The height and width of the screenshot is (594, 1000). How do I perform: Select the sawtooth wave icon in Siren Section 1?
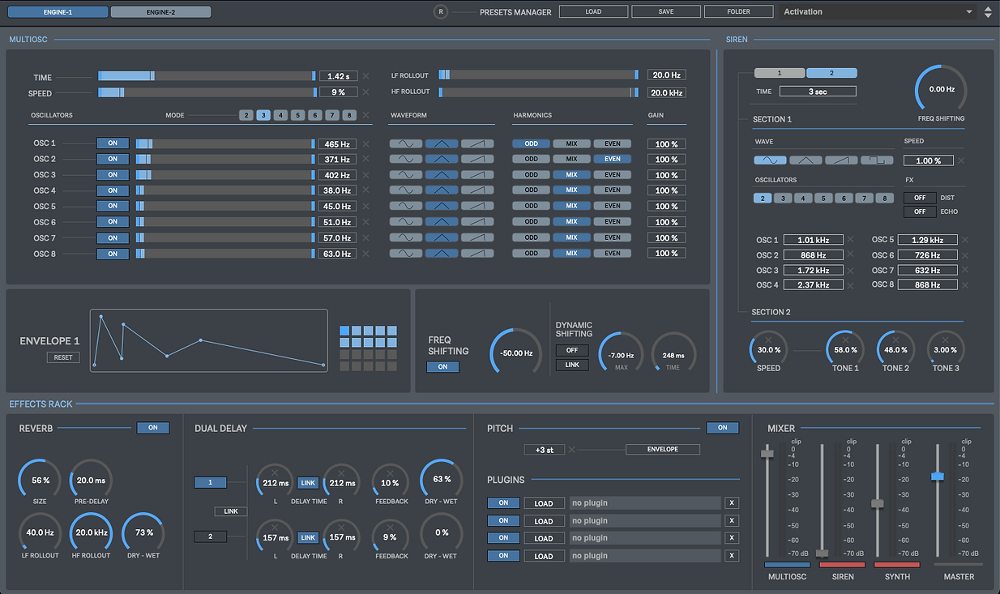[838, 160]
